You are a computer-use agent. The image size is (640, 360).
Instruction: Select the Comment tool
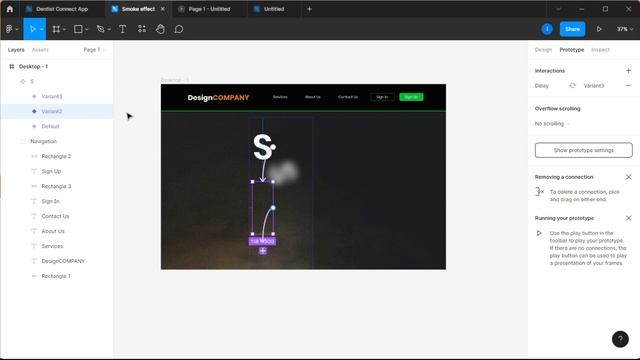pyautogui.click(x=179, y=29)
